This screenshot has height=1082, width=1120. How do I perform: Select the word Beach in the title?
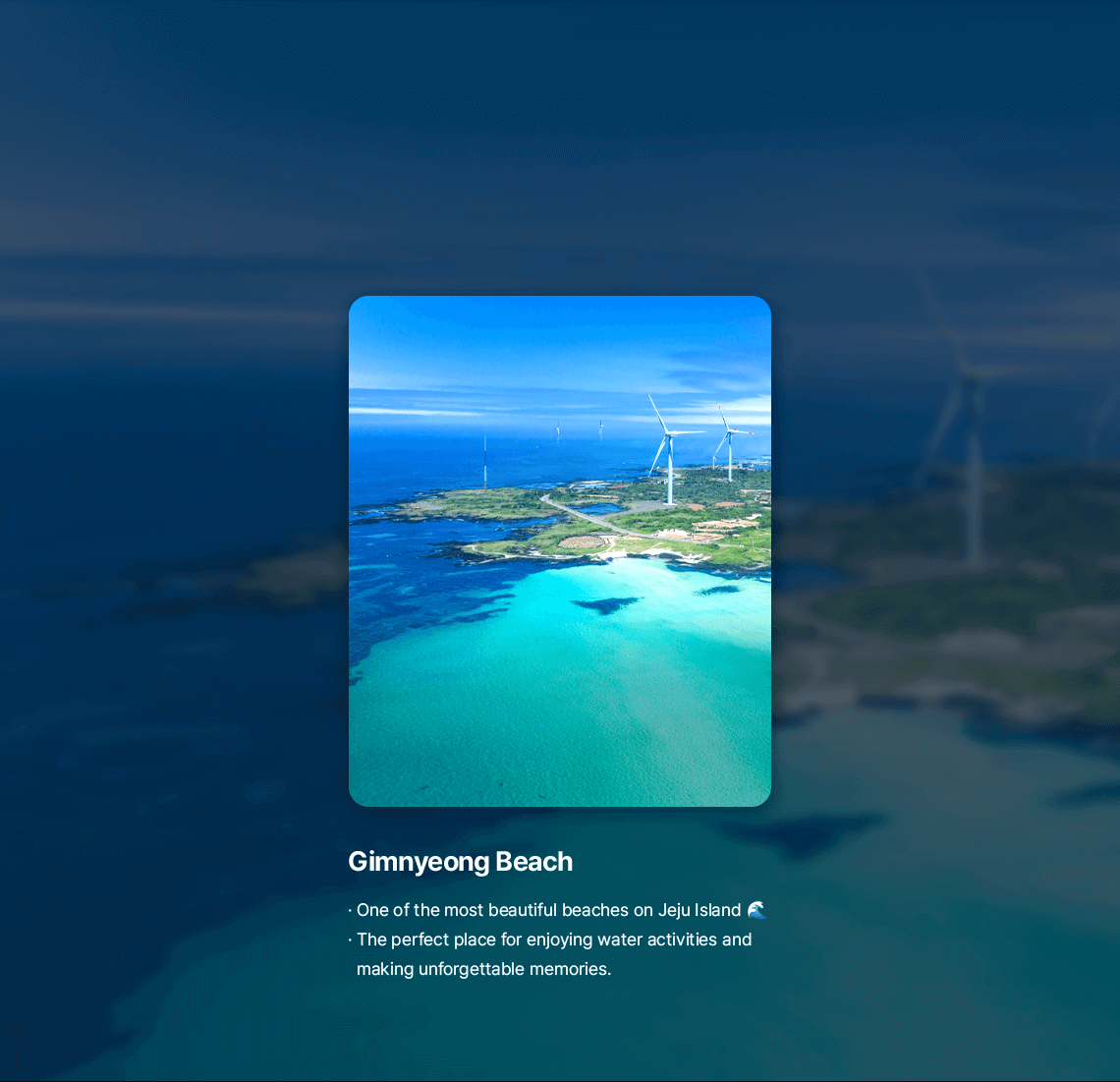click(533, 862)
